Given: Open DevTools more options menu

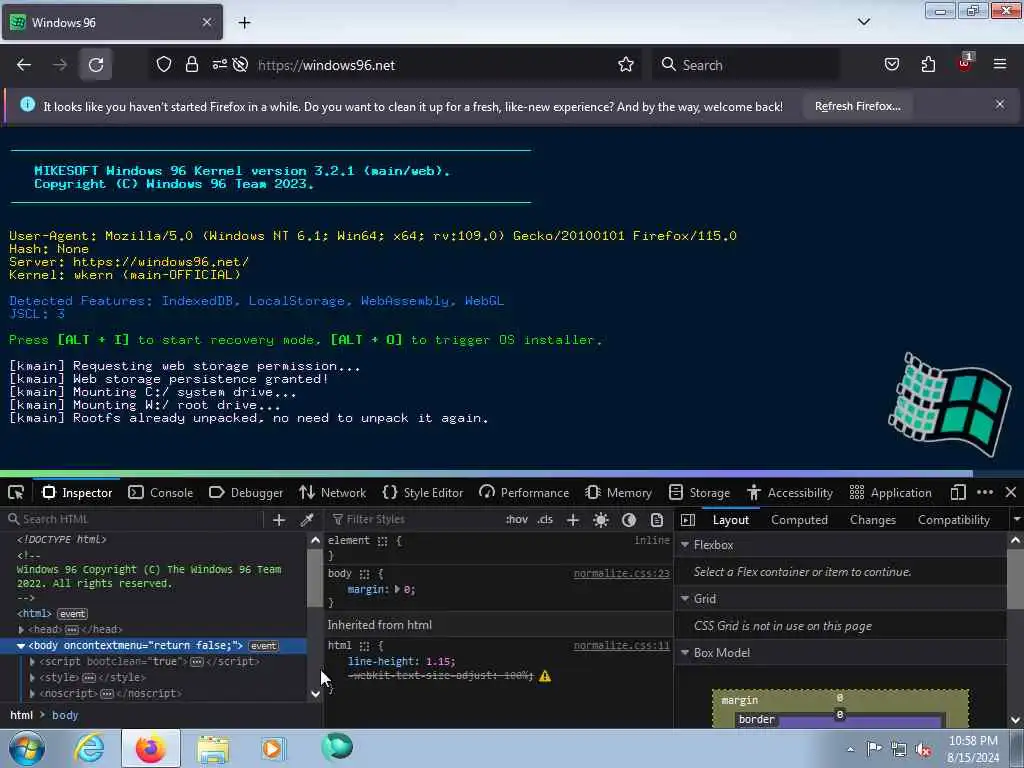Looking at the screenshot, I should coord(985,492).
